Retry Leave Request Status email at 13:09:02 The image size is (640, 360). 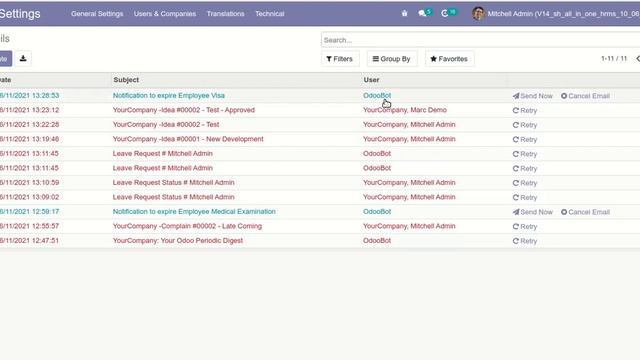(x=524, y=198)
